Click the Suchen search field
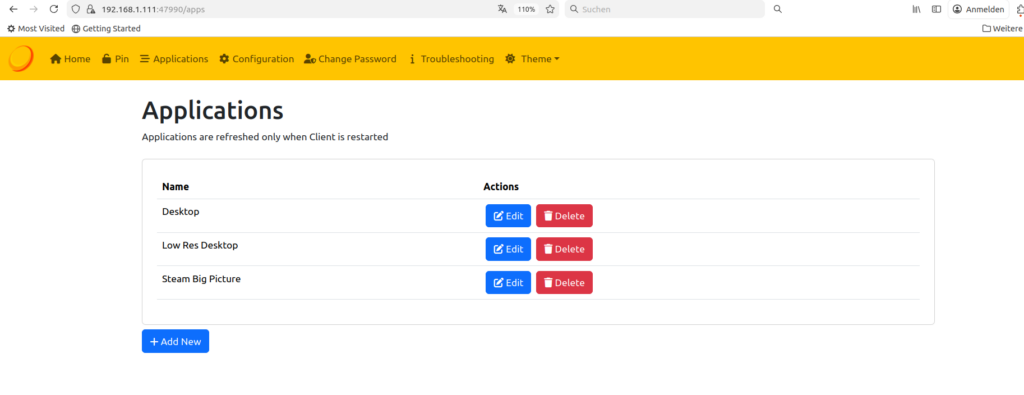The height and width of the screenshot is (395, 1024). click(x=665, y=9)
